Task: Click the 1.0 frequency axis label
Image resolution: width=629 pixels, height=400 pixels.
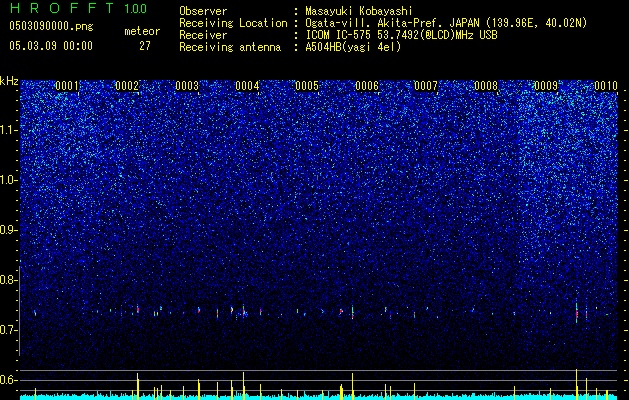Action: pos(8,180)
